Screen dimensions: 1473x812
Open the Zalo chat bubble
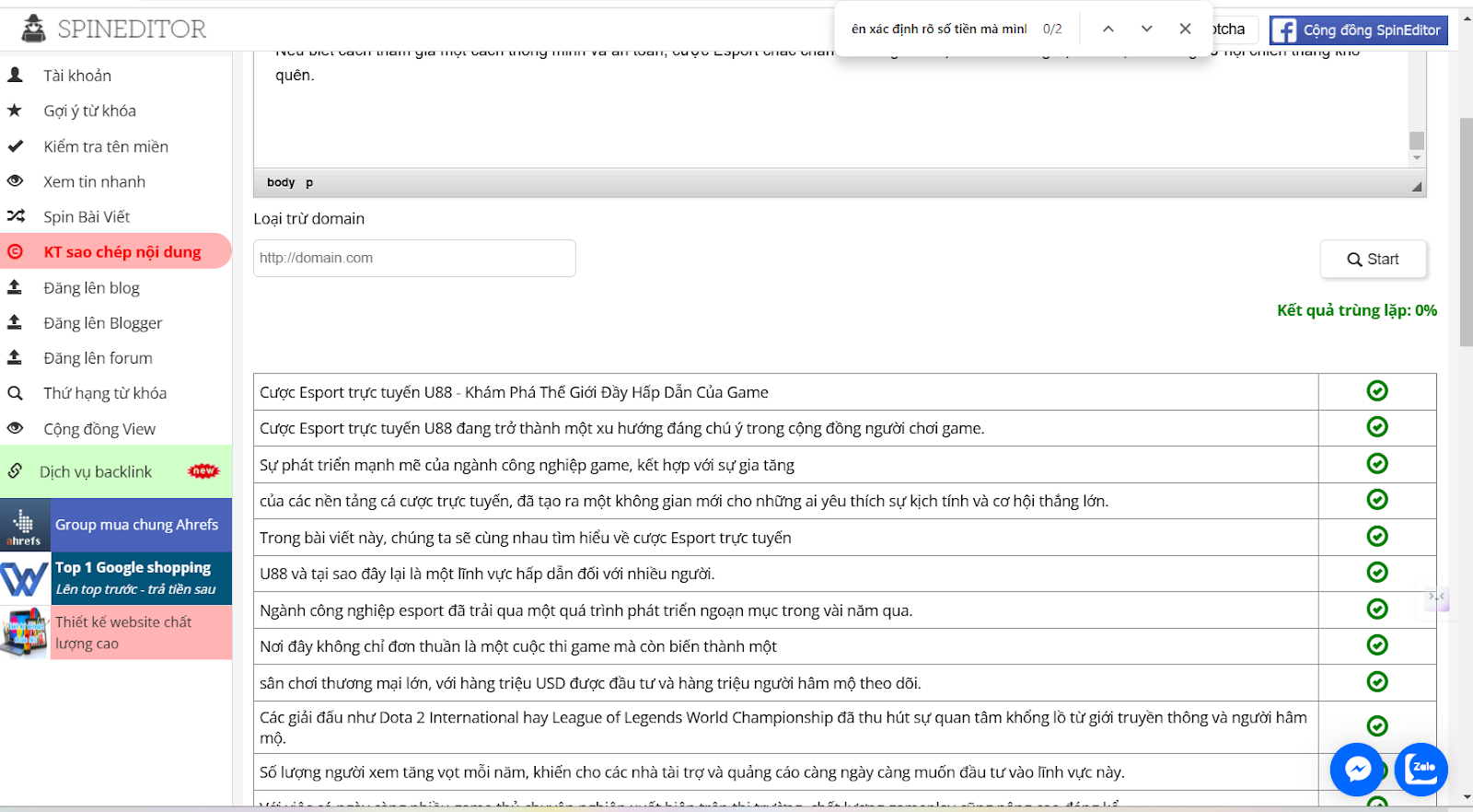(x=1421, y=769)
